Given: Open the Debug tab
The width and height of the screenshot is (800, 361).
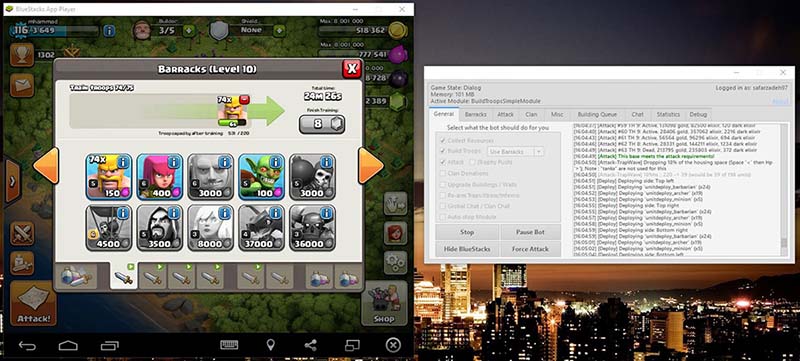Looking at the screenshot, I should (x=698, y=114).
